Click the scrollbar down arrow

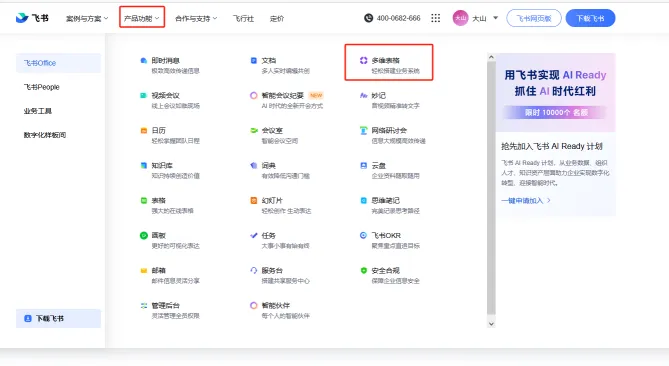click(x=491, y=324)
